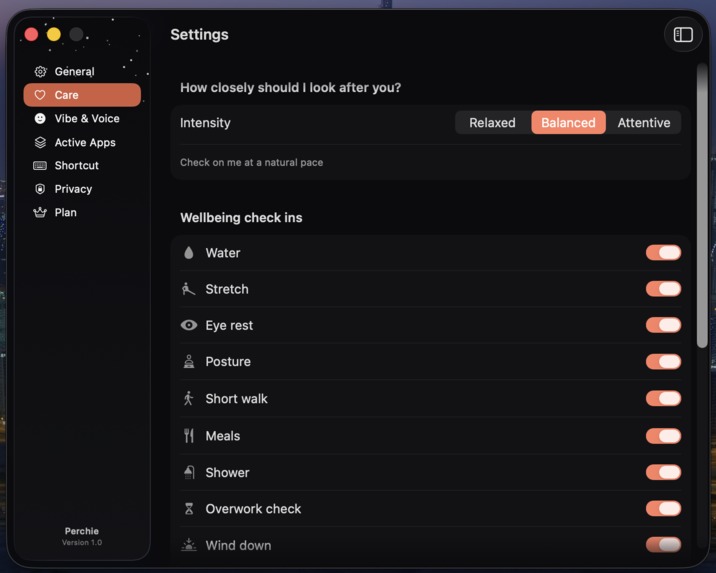Click the Settings title text
The height and width of the screenshot is (573, 716).
pyautogui.click(x=200, y=34)
